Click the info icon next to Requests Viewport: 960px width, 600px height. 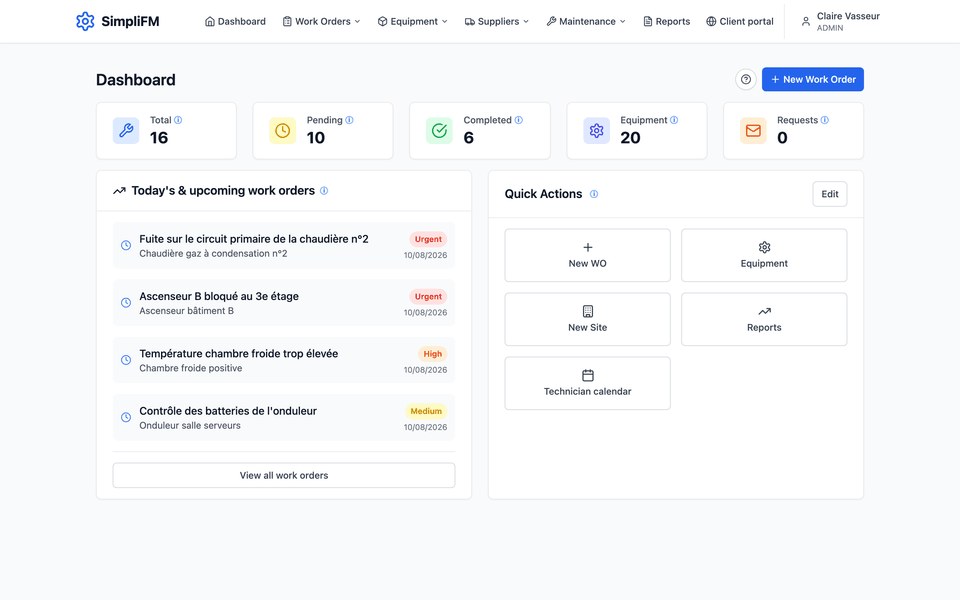pos(825,120)
